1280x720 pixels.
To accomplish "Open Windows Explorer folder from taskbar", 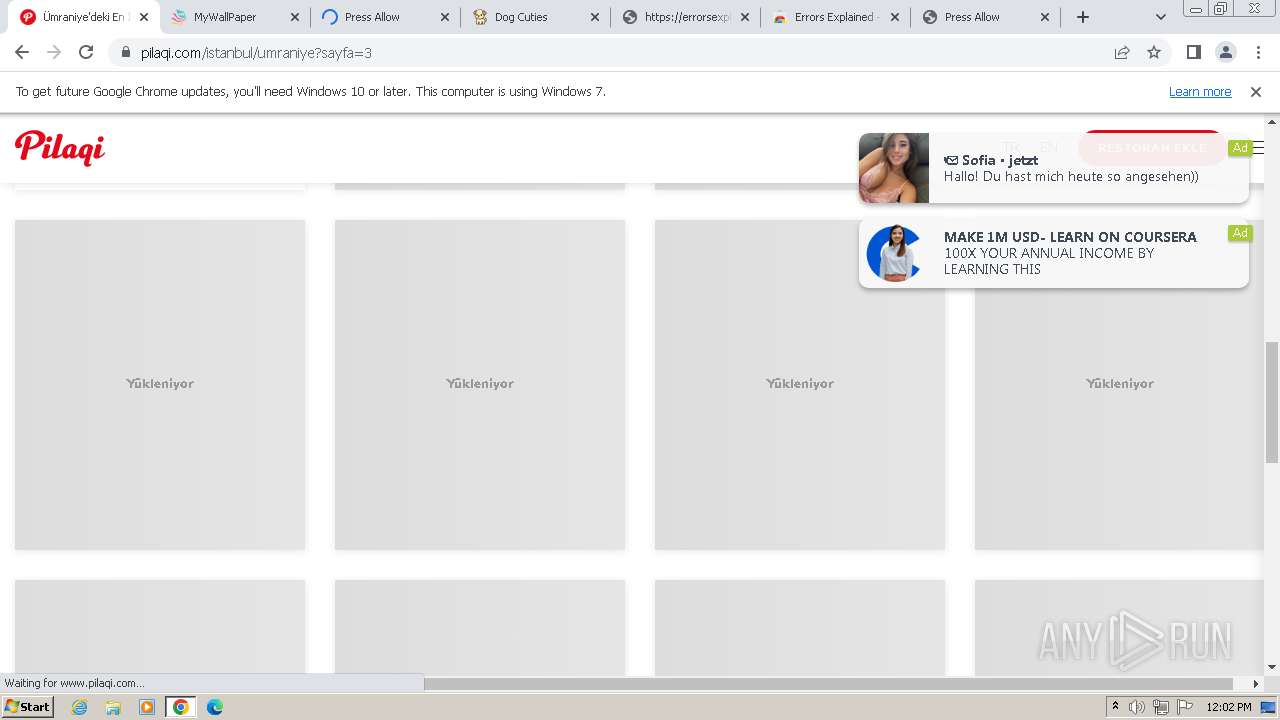I will click(x=113, y=707).
